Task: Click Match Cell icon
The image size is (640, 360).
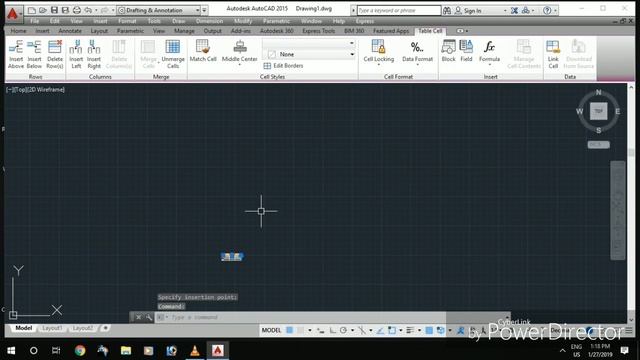Action: point(203,51)
